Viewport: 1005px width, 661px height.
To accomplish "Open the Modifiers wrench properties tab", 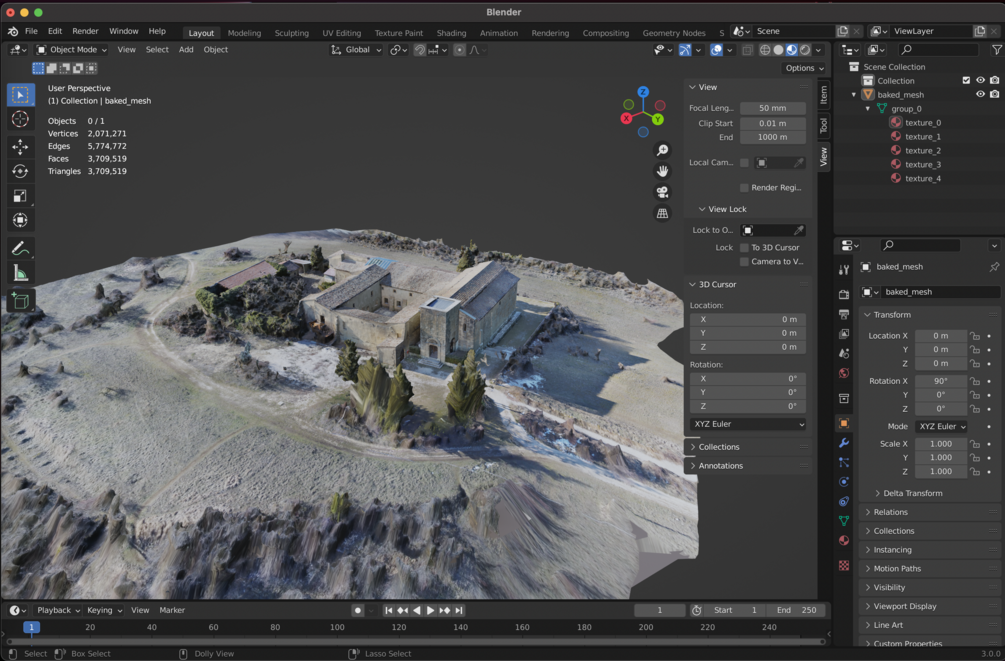I will [x=844, y=443].
